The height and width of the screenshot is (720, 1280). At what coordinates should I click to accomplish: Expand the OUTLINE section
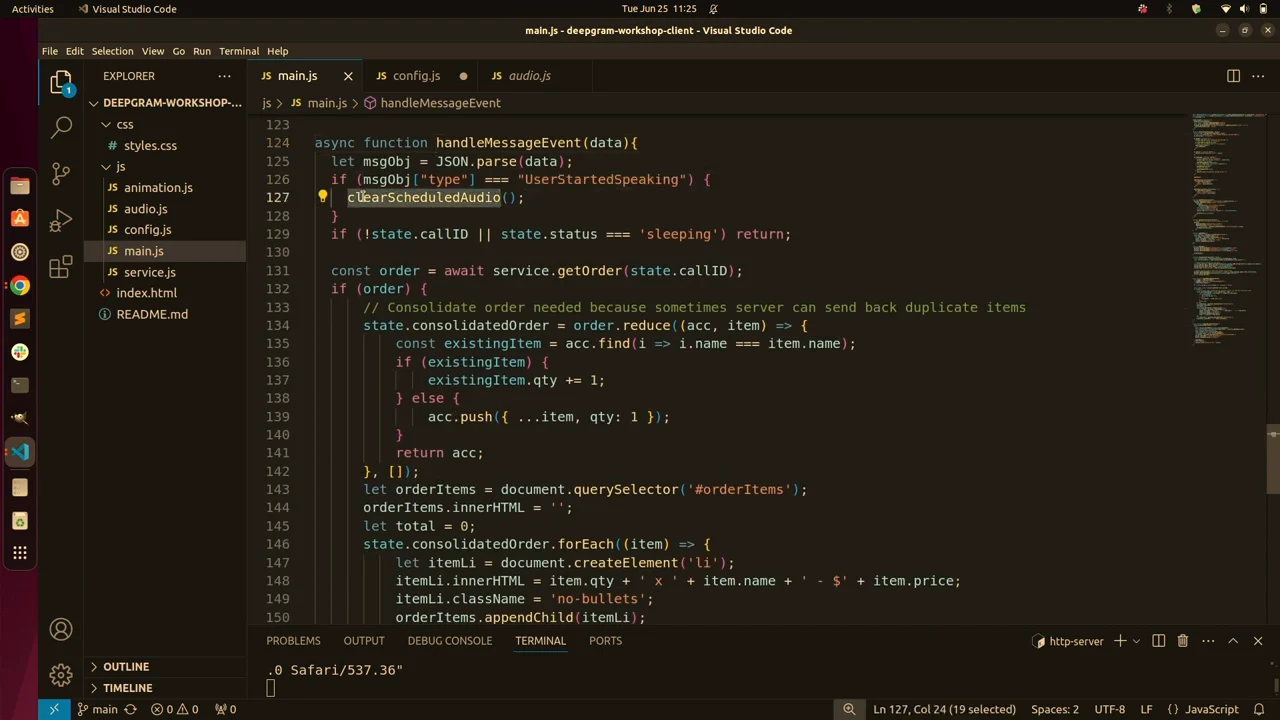click(x=126, y=667)
